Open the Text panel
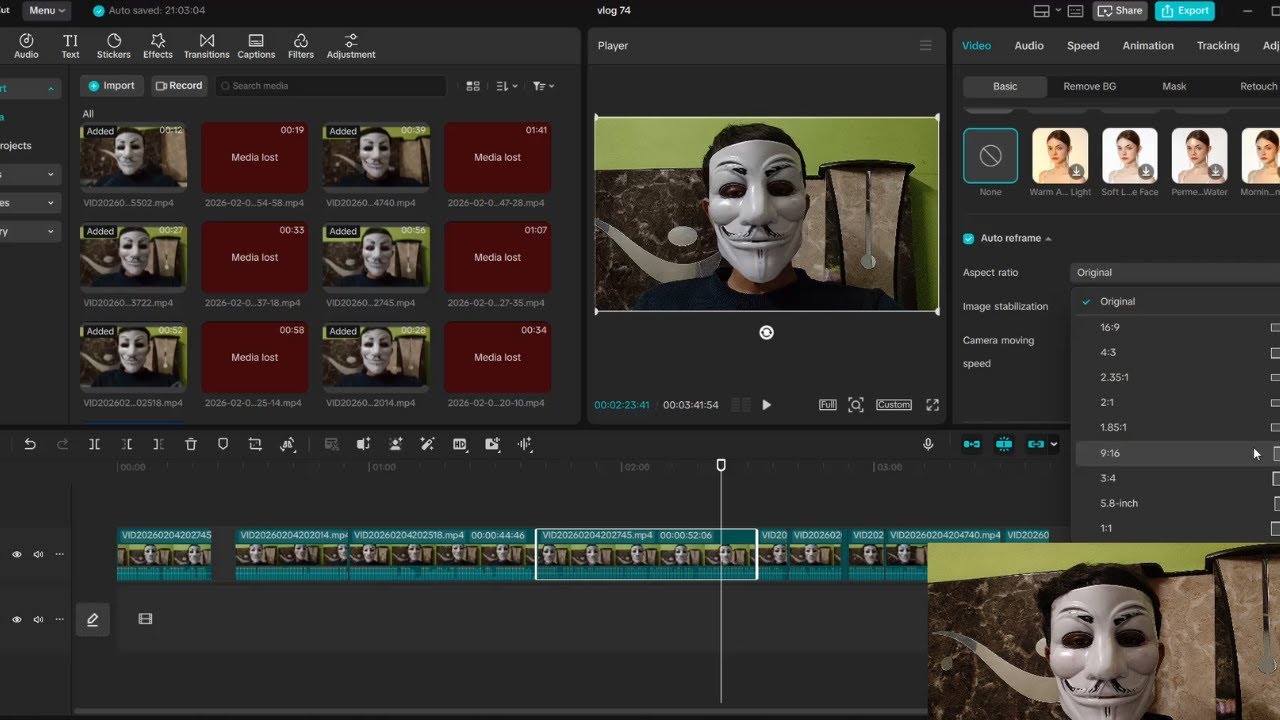 pos(70,46)
